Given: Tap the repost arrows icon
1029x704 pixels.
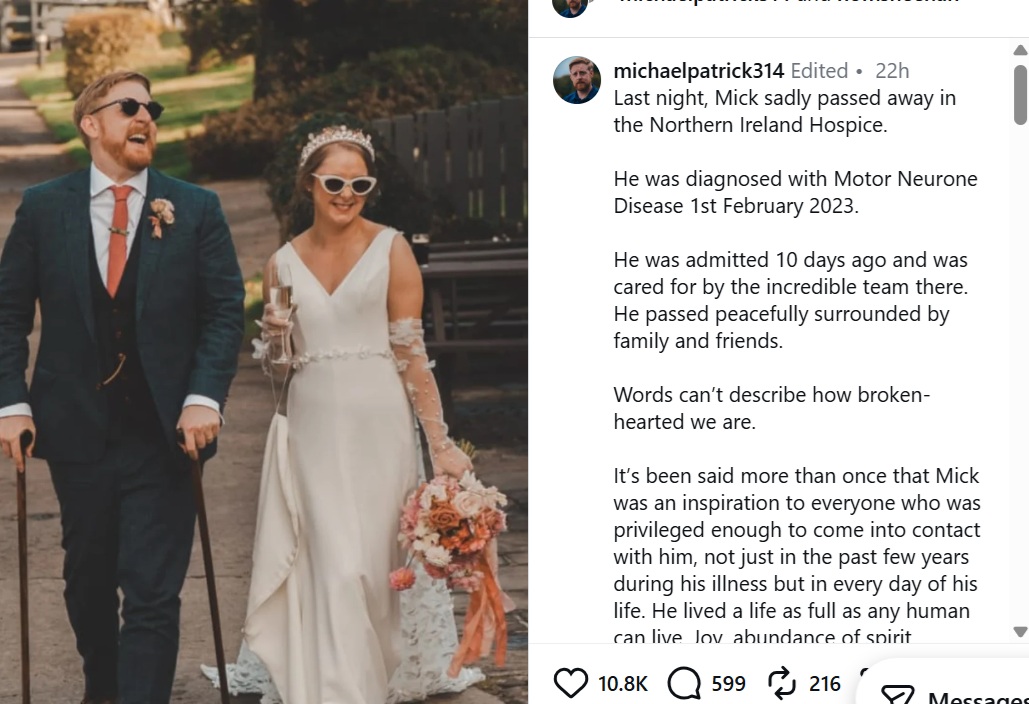Looking at the screenshot, I should (x=782, y=684).
